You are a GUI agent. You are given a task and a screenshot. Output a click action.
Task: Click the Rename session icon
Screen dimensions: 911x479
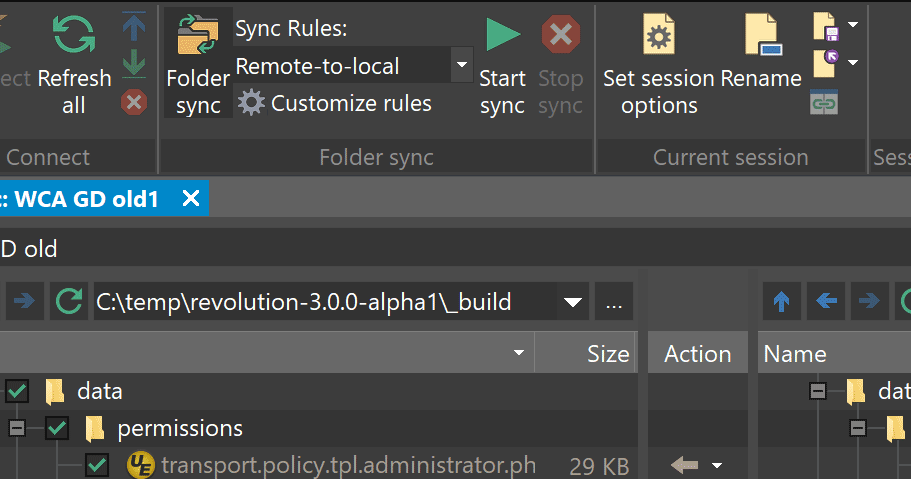pos(762,37)
